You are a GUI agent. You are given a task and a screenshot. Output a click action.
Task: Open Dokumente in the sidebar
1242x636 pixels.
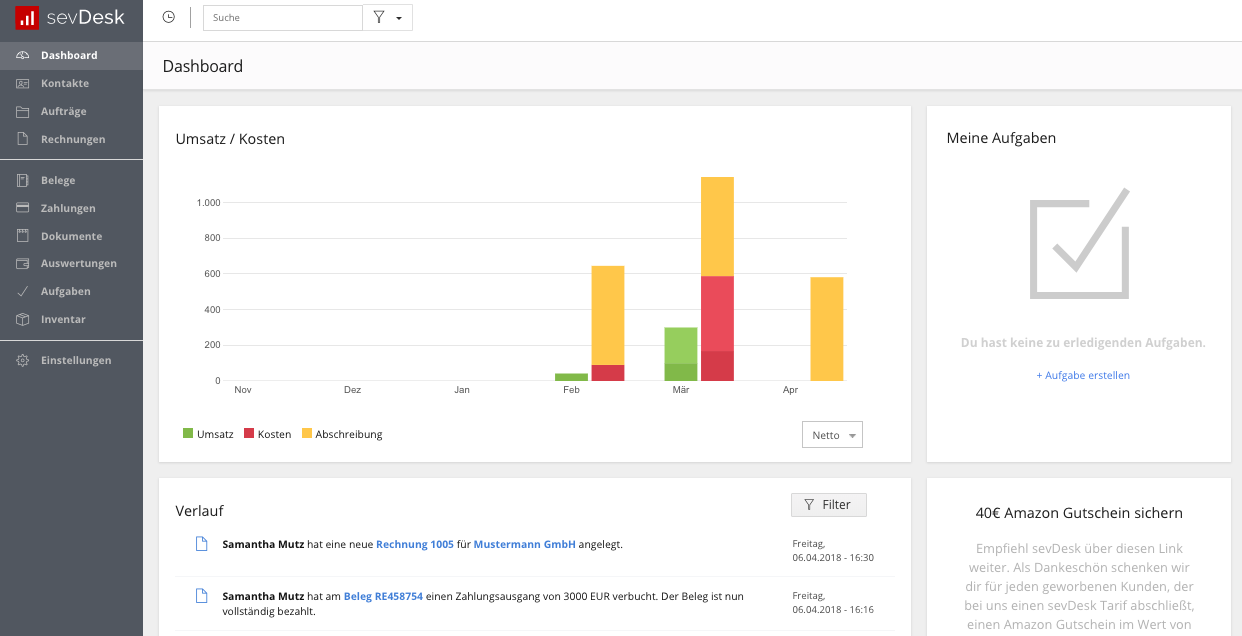71,236
